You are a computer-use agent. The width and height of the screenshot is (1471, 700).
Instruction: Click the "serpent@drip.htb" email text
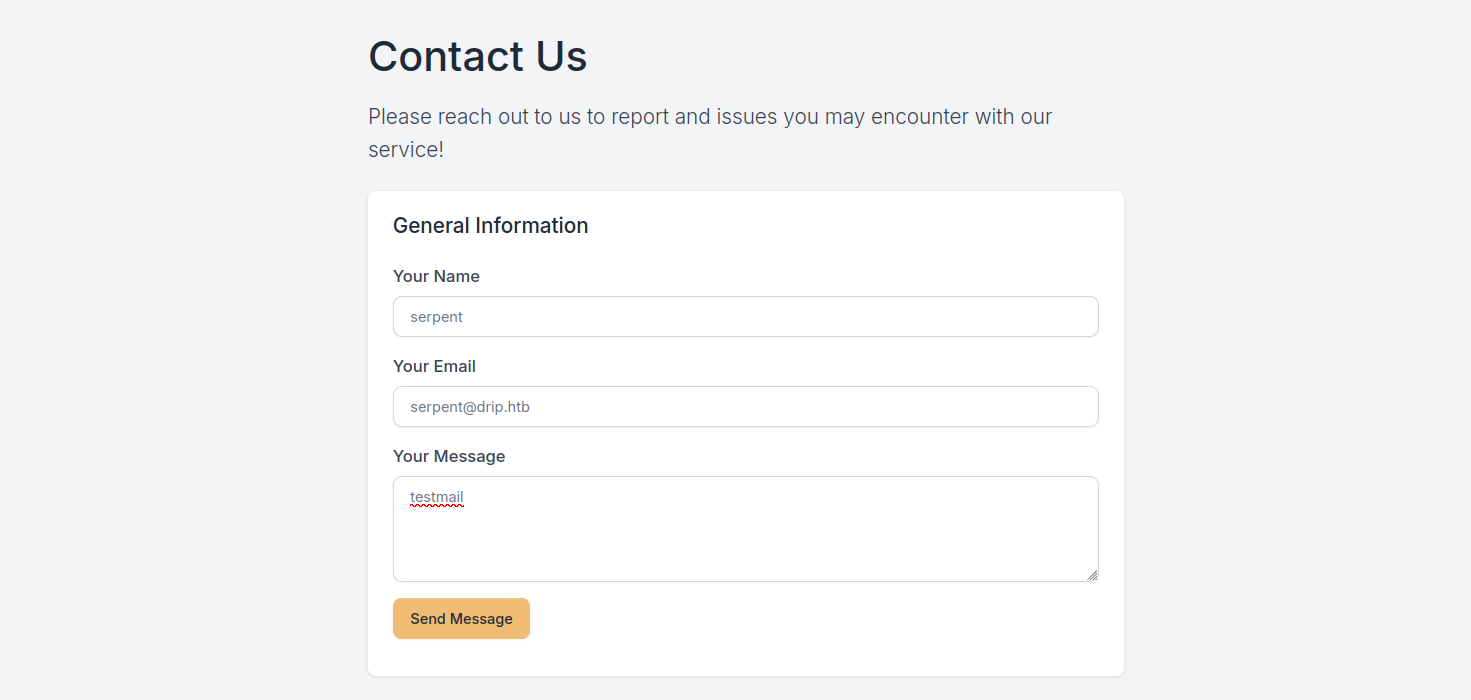pyautogui.click(x=470, y=407)
